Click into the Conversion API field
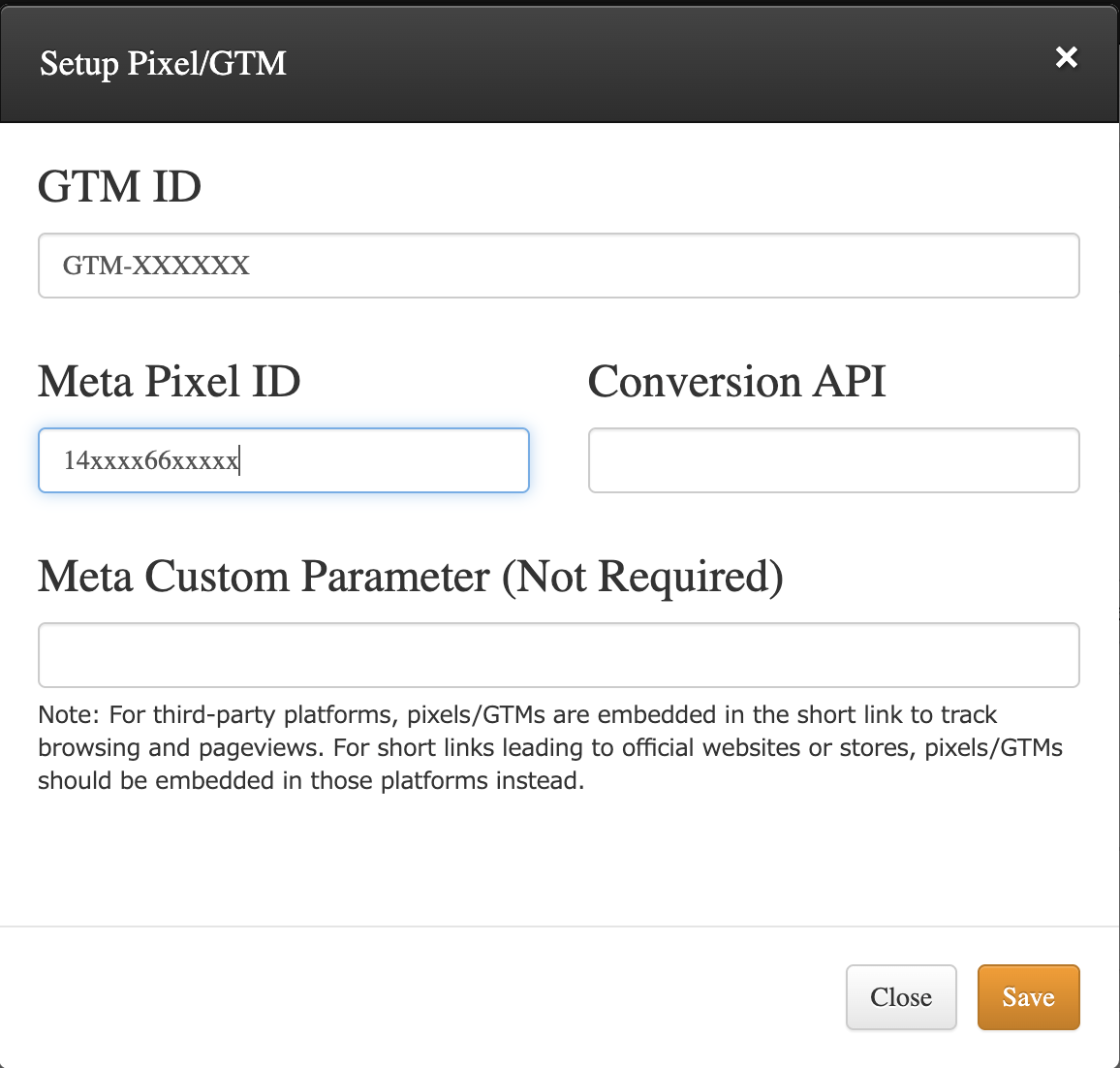This screenshot has height=1068, width=1120. point(833,460)
